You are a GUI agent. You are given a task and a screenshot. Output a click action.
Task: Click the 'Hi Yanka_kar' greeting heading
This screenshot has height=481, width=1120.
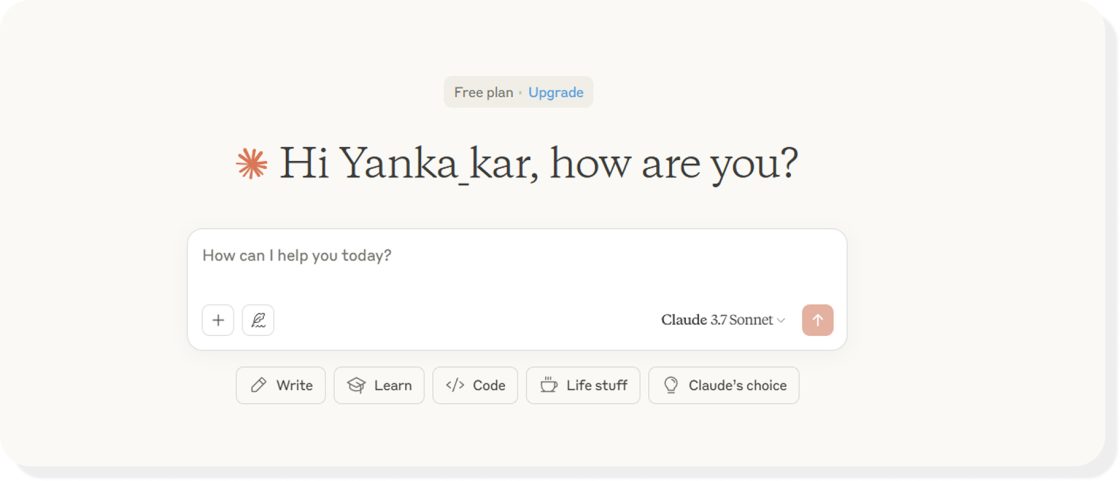pyautogui.click(x=538, y=164)
